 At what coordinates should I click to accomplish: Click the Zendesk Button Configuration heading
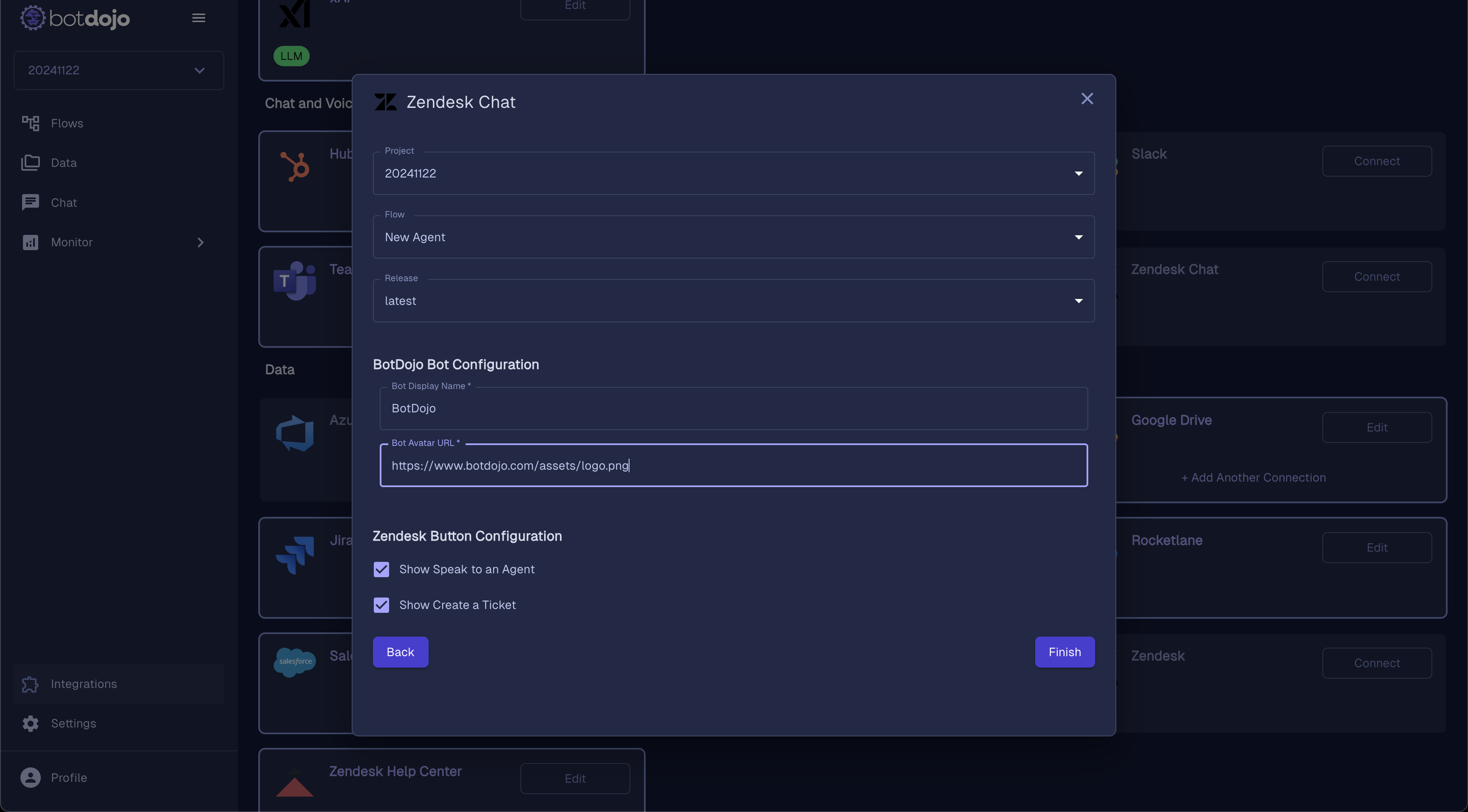[x=467, y=536]
